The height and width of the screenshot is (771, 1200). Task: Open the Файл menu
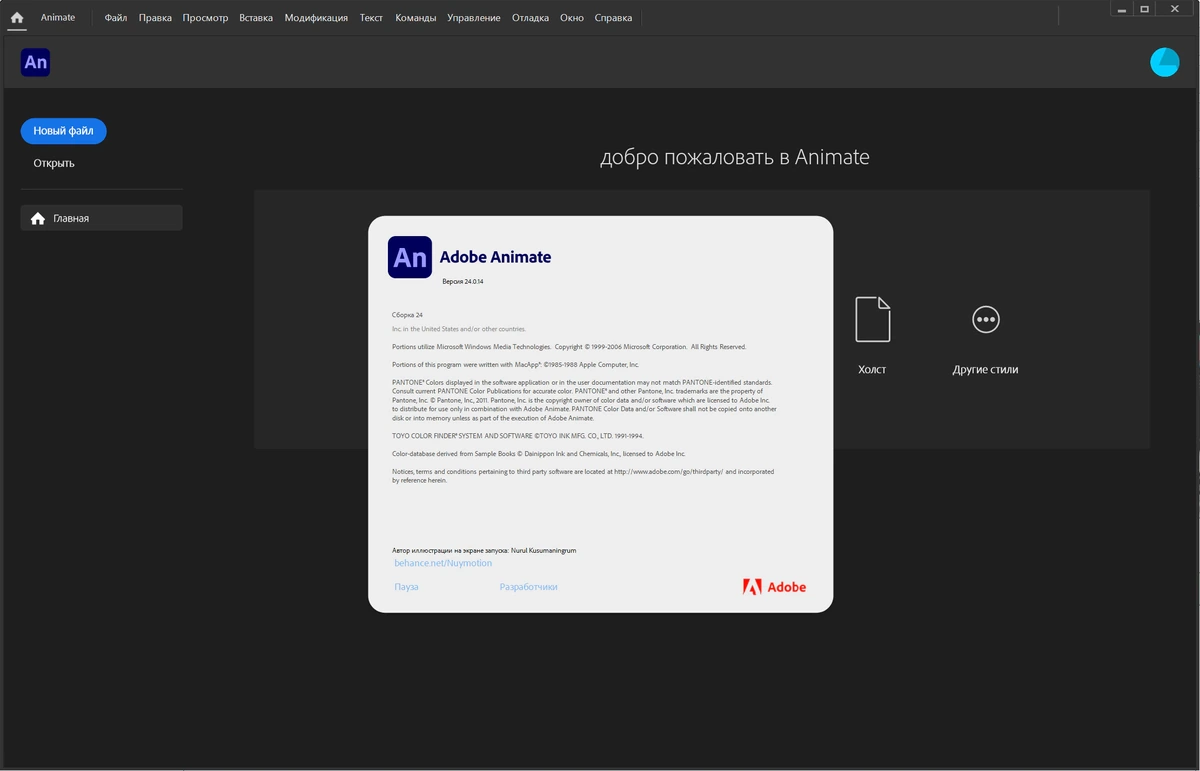[x=116, y=18]
